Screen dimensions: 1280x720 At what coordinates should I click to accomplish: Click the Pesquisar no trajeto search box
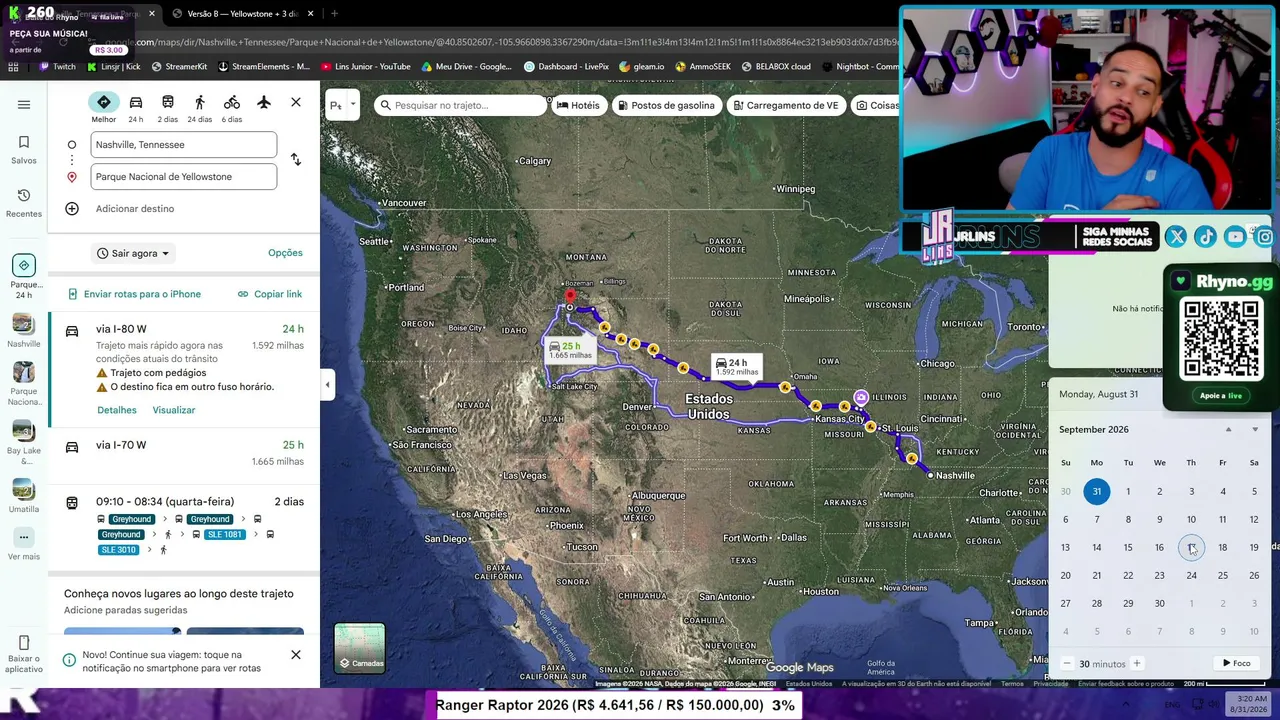462,105
